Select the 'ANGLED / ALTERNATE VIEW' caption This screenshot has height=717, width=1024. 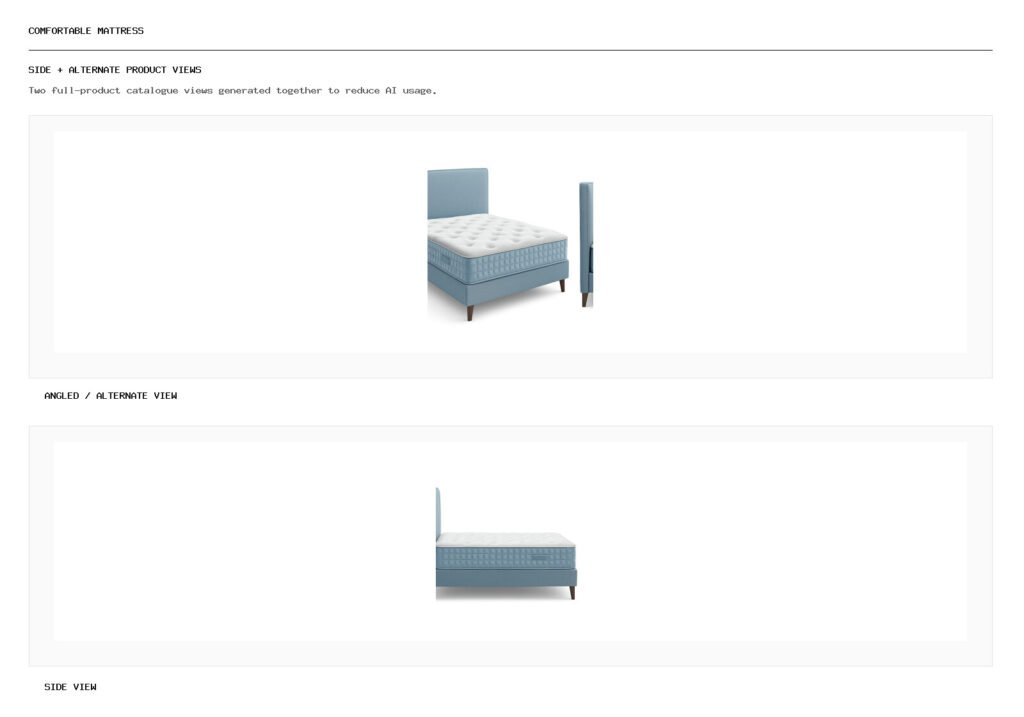(110, 396)
